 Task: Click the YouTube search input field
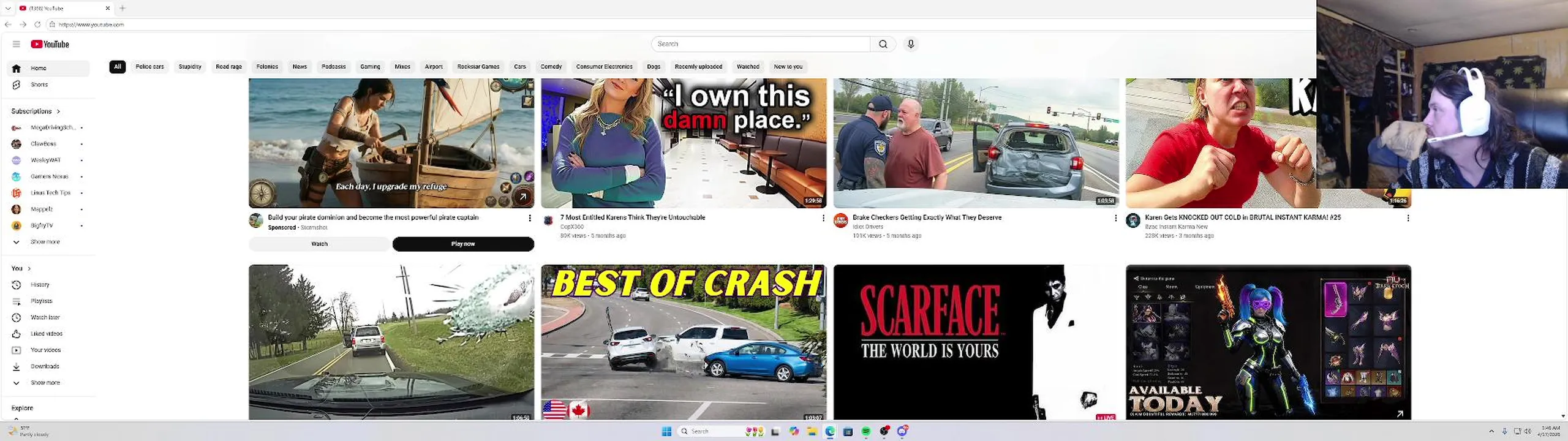[761, 44]
